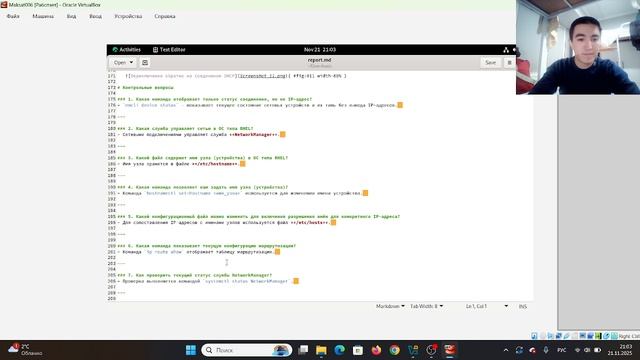Open the Tab Width dropdown

(x=427, y=306)
